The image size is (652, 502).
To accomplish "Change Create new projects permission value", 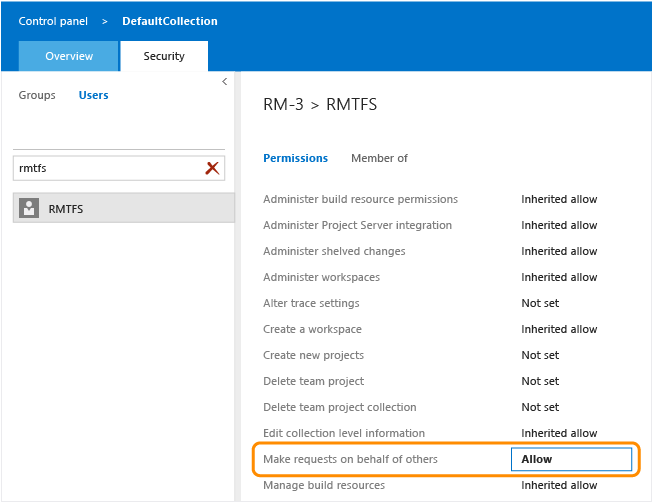I will click(540, 355).
